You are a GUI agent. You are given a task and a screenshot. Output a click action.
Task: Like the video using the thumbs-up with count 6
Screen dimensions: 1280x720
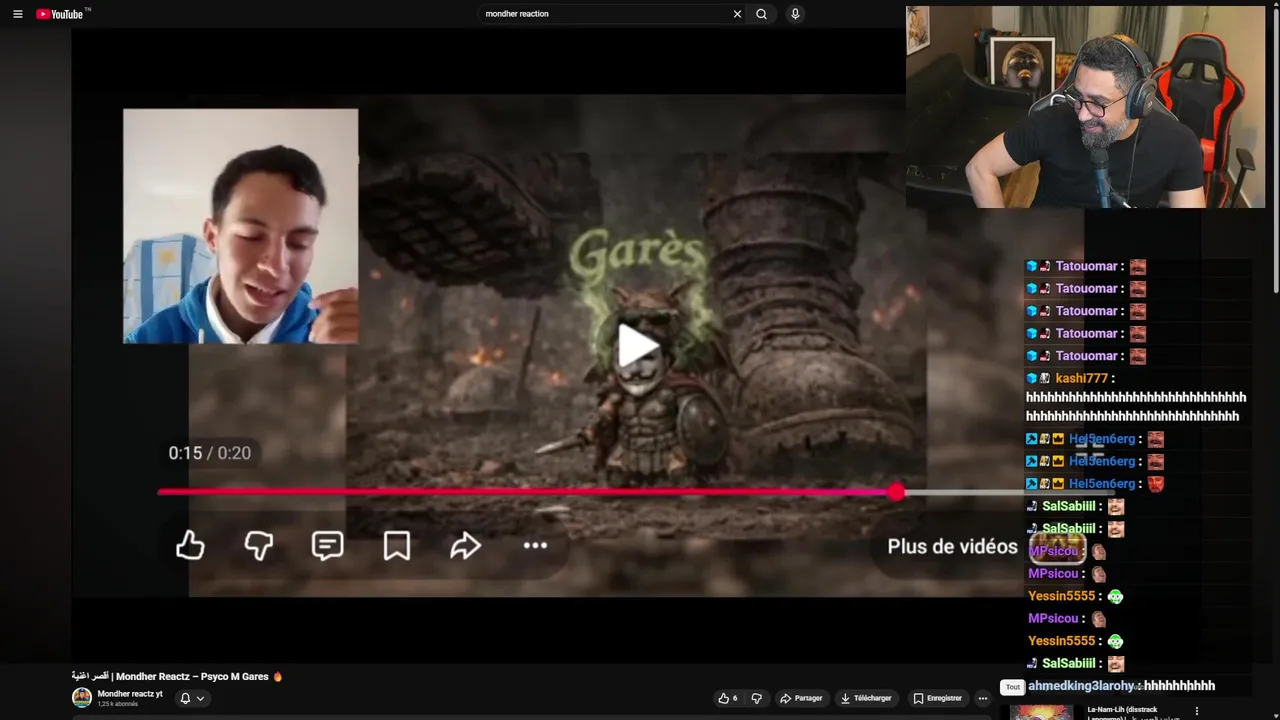click(727, 698)
